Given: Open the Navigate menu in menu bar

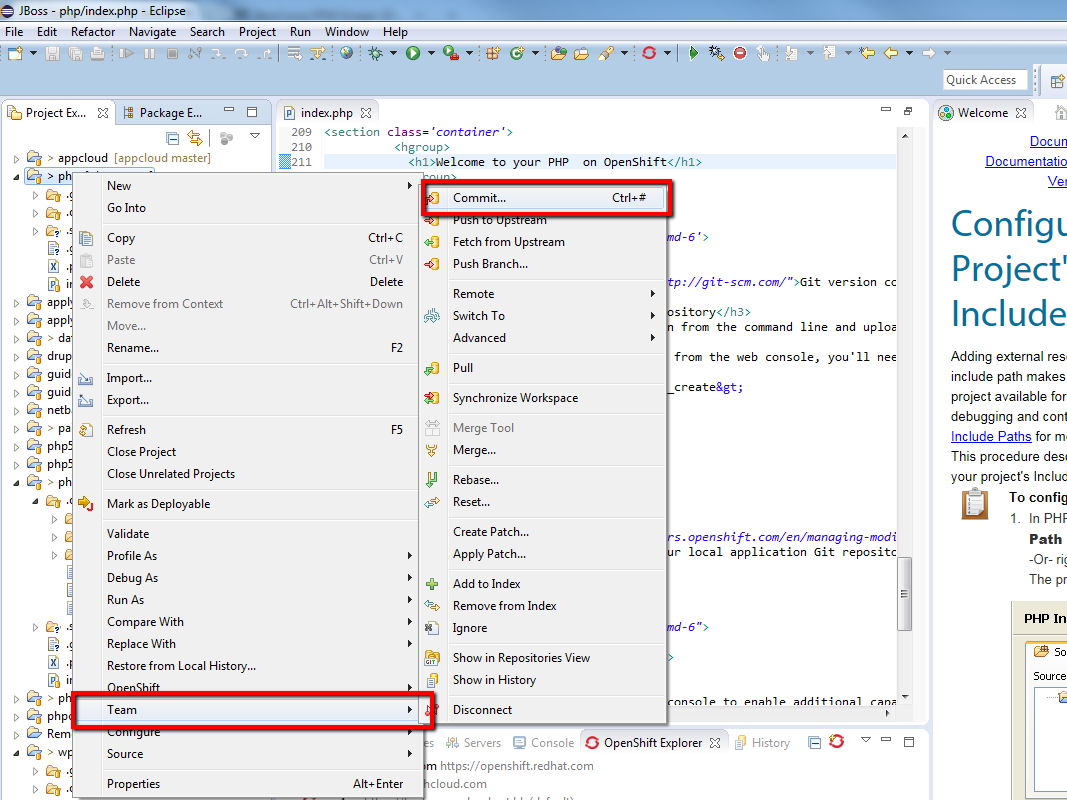Looking at the screenshot, I should pyautogui.click(x=152, y=31).
